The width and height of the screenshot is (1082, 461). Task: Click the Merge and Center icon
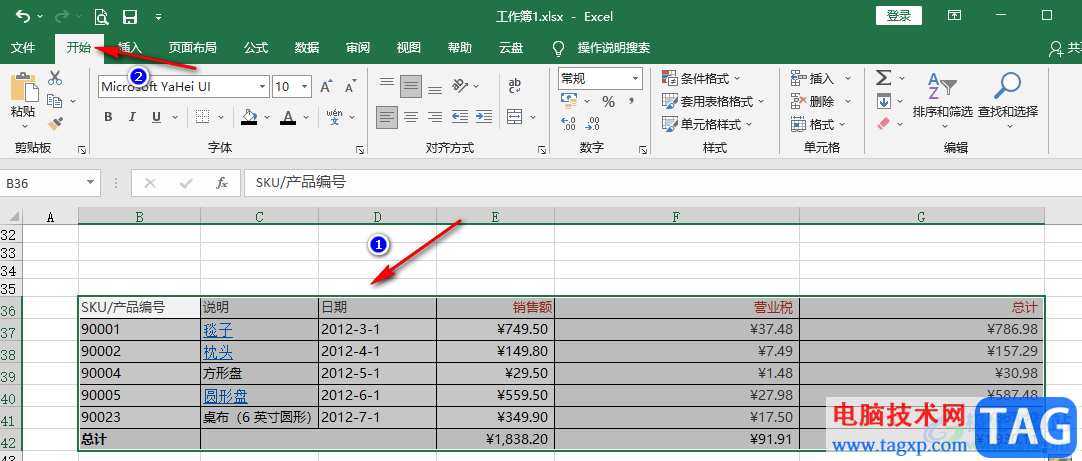click(515, 117)
